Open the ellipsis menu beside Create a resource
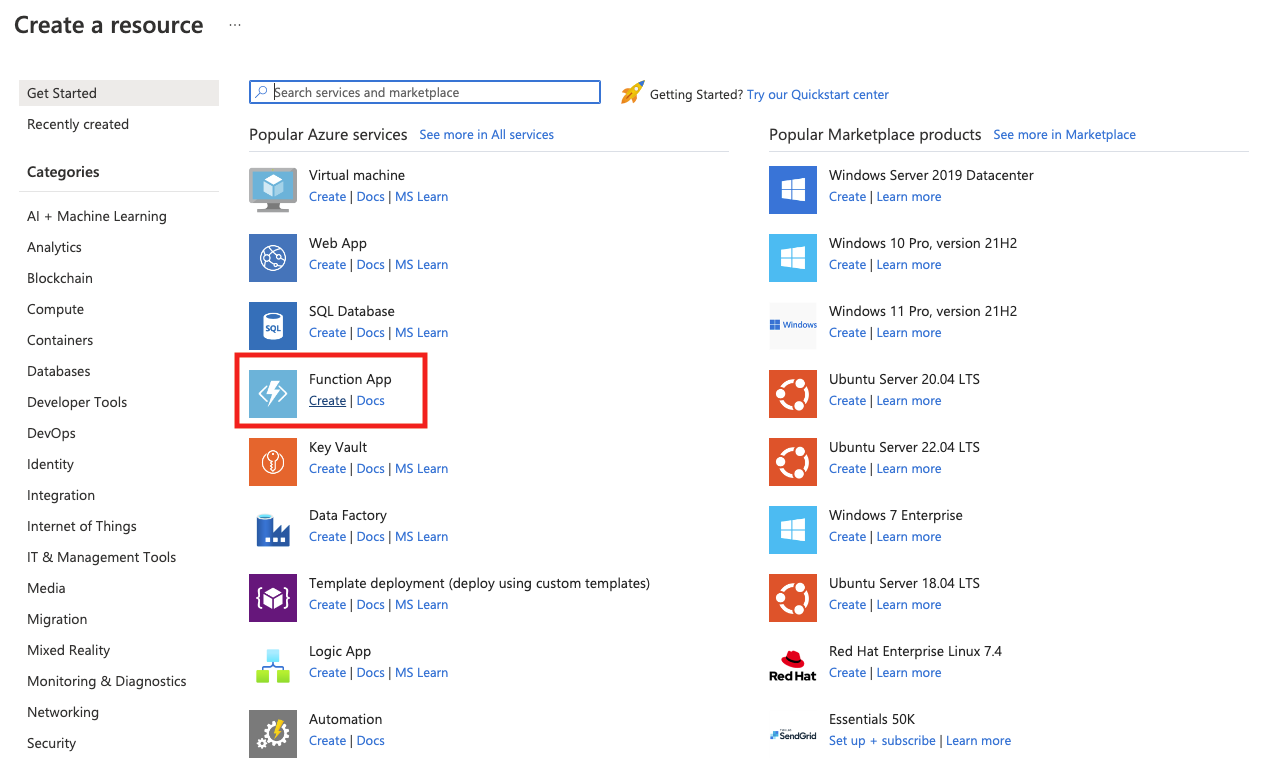1270x762 pixels. (x=235, y=25)
